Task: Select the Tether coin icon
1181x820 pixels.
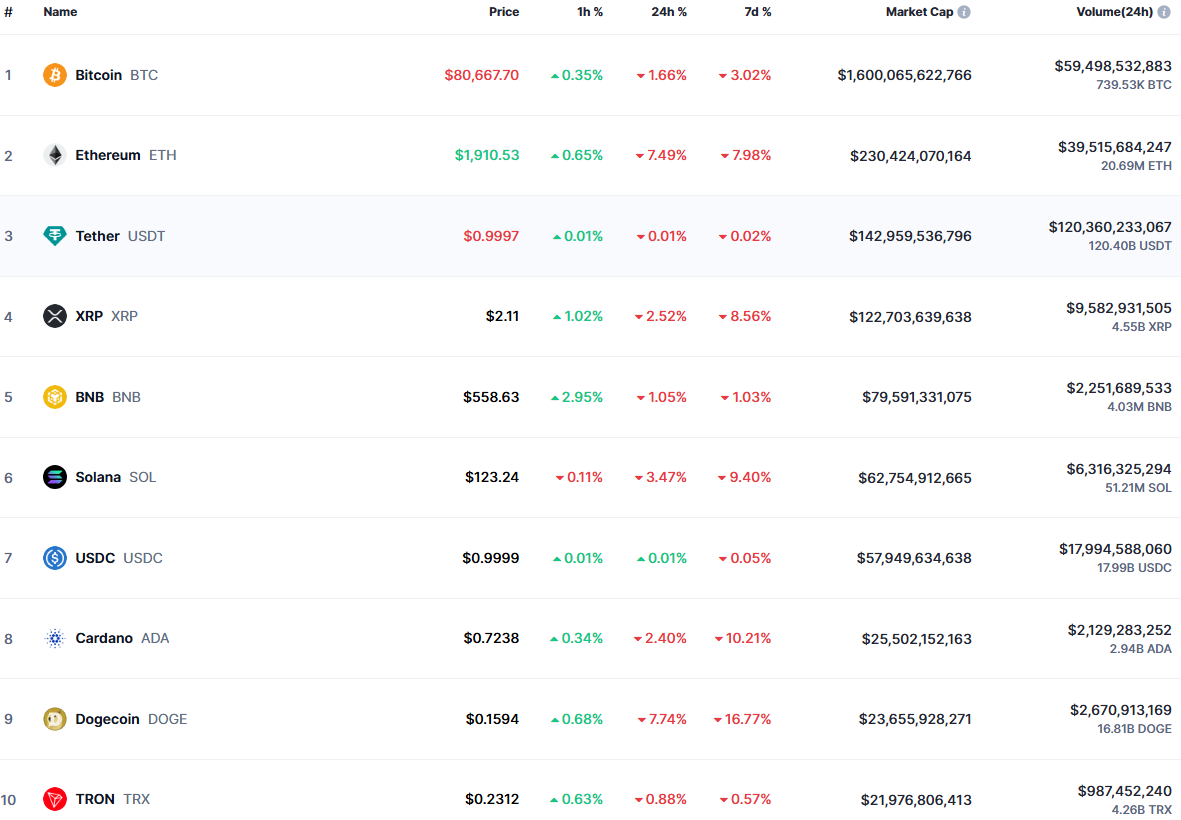Action: click(x=55, y=236)
